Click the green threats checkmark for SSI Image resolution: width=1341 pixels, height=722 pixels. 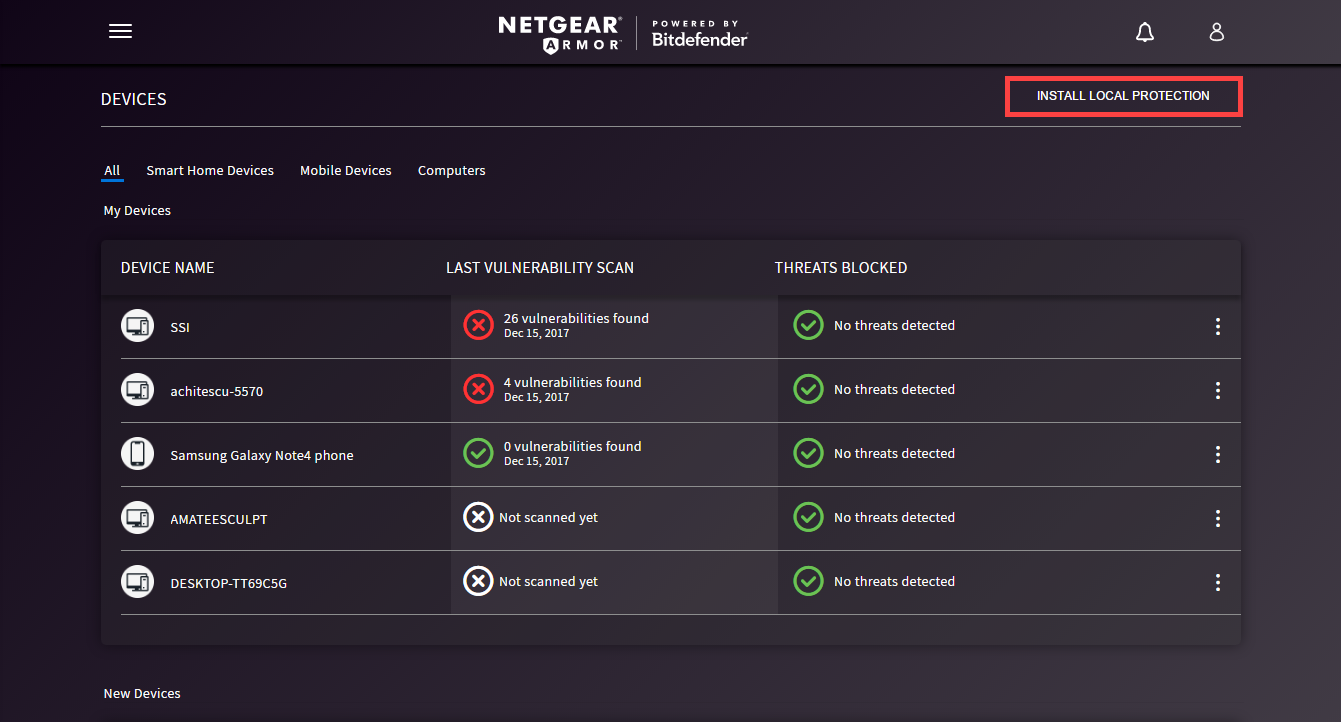(x=808, y=325)
